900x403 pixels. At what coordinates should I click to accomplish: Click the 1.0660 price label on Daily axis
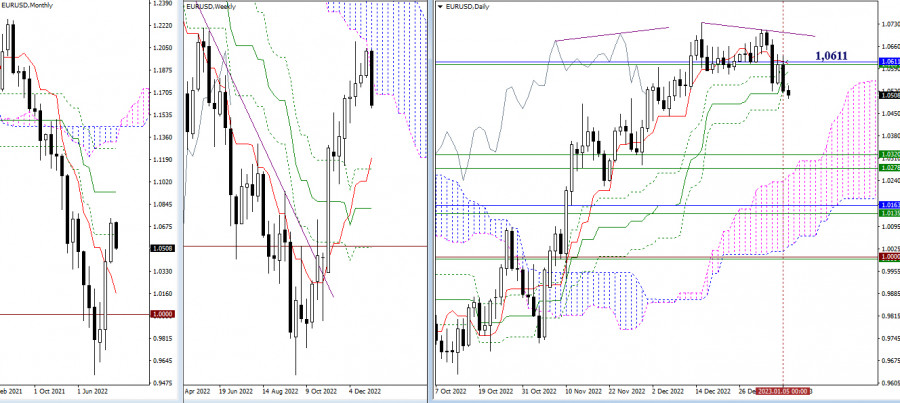pyautogui.click(x=890, y=46)
